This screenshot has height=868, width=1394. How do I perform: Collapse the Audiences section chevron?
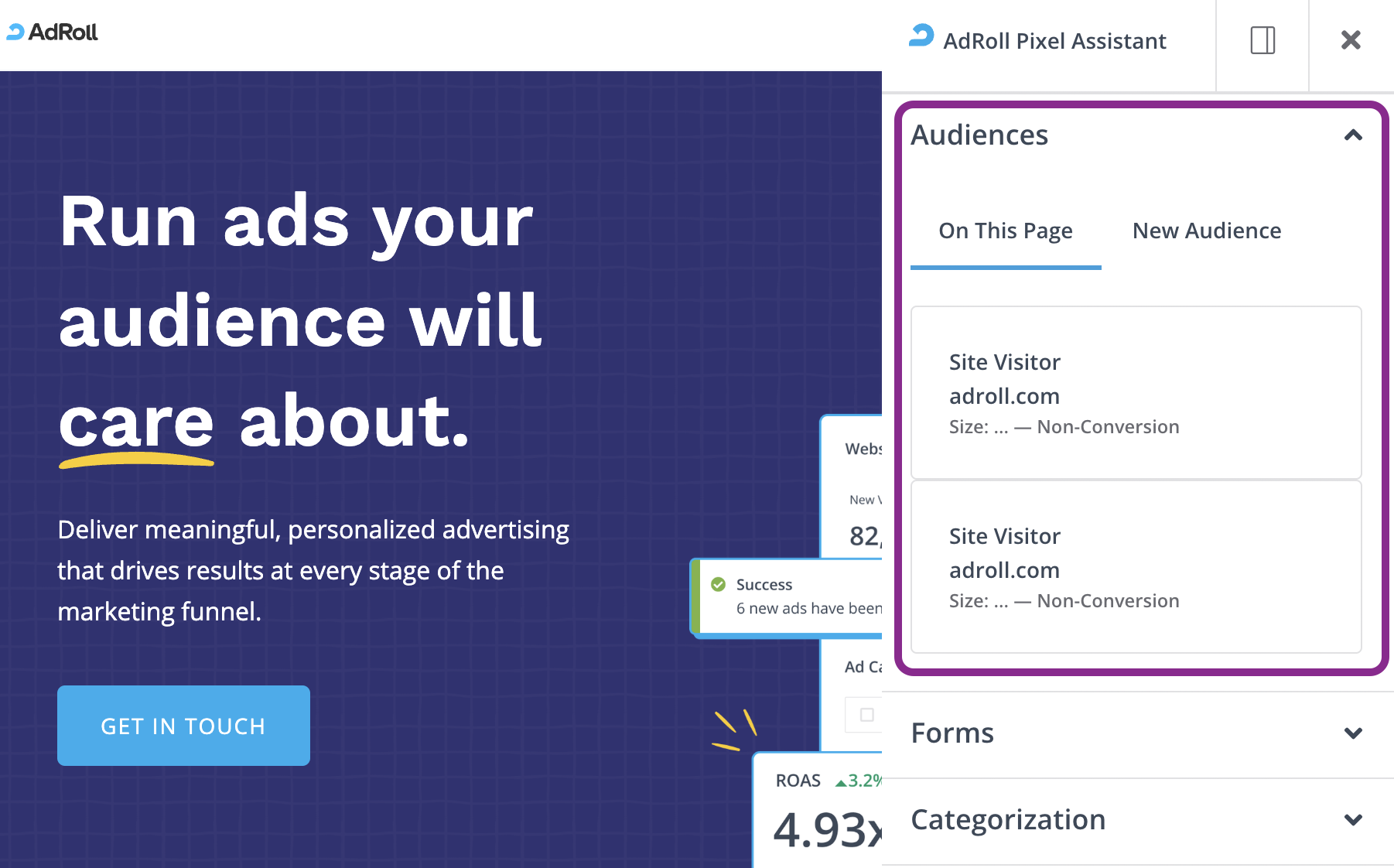pyautogui.click(x=1353, y=135)
